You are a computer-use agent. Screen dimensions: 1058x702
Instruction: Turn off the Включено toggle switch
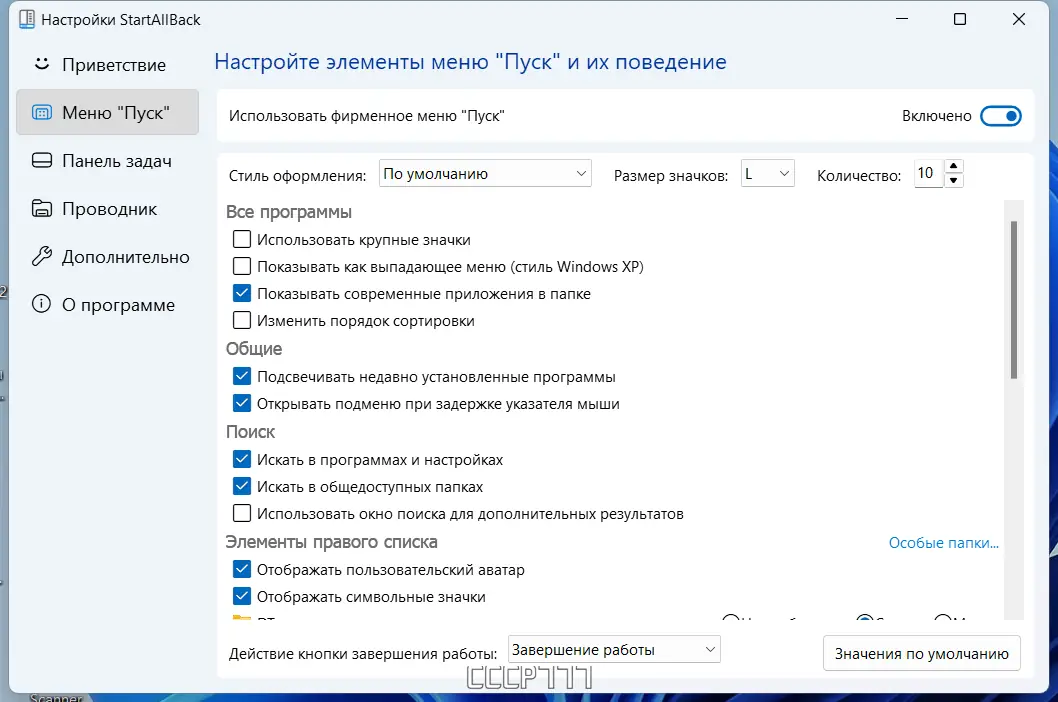click(1001, 115)
